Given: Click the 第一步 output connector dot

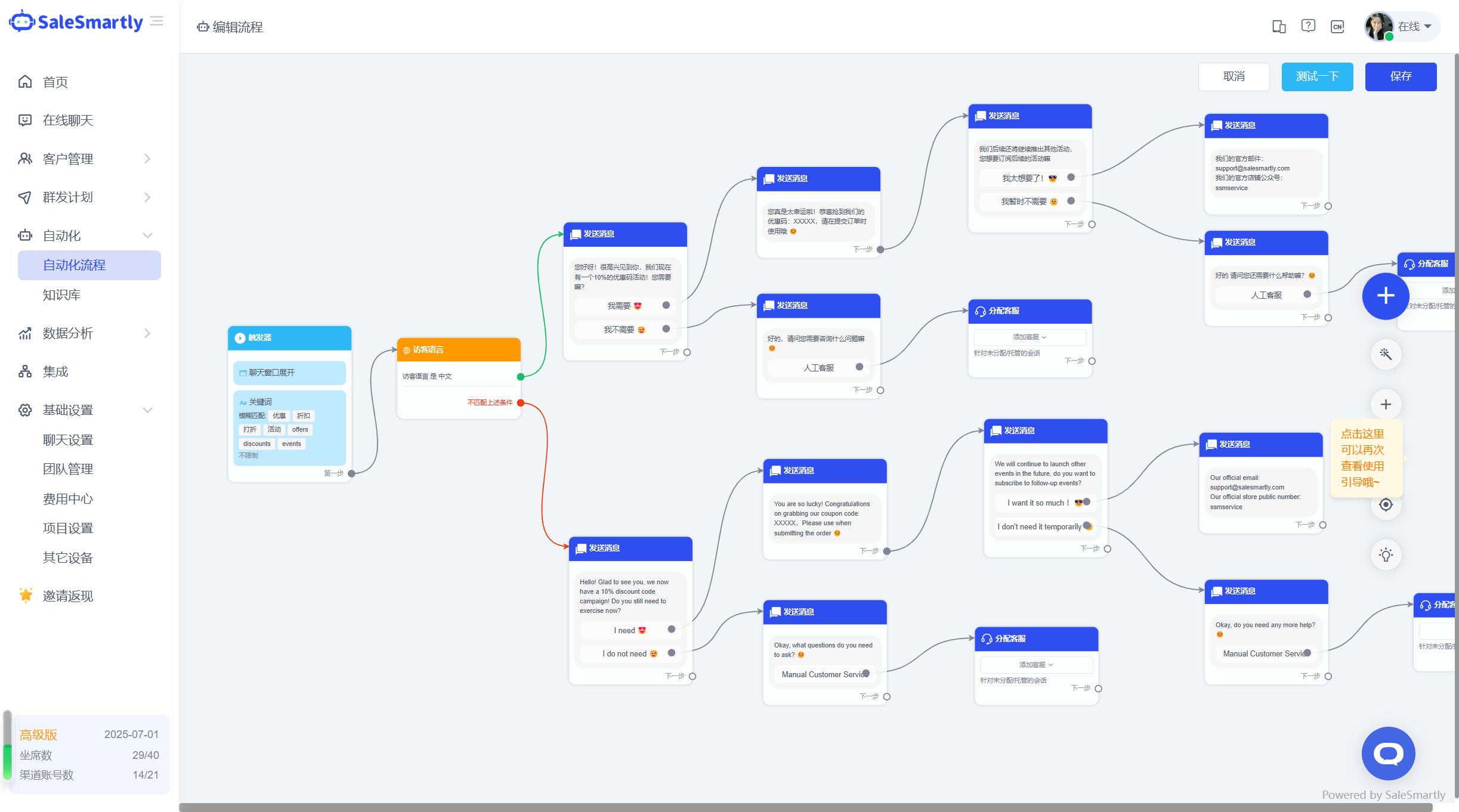Looking at the screenshot, I should tap(351, 474).
